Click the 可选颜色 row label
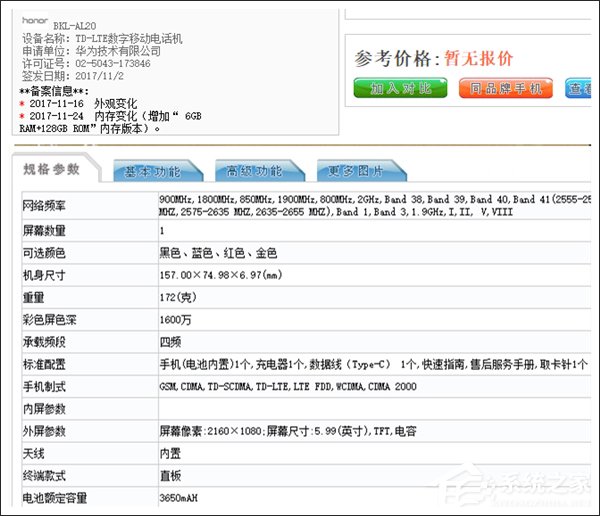Viewport: 600px width, 516px height. (44, 253)
